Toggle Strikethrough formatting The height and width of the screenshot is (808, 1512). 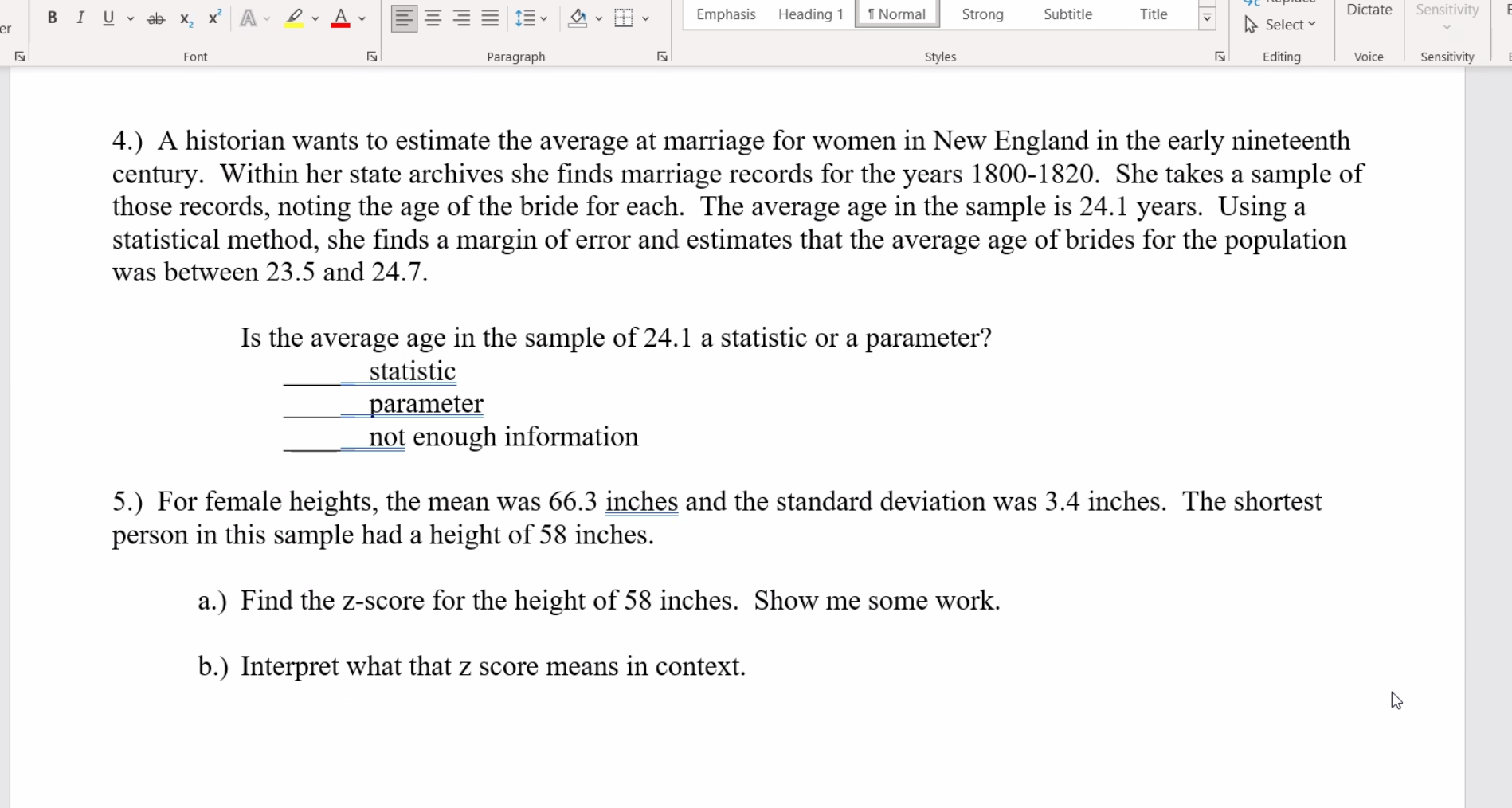point(156,18)
